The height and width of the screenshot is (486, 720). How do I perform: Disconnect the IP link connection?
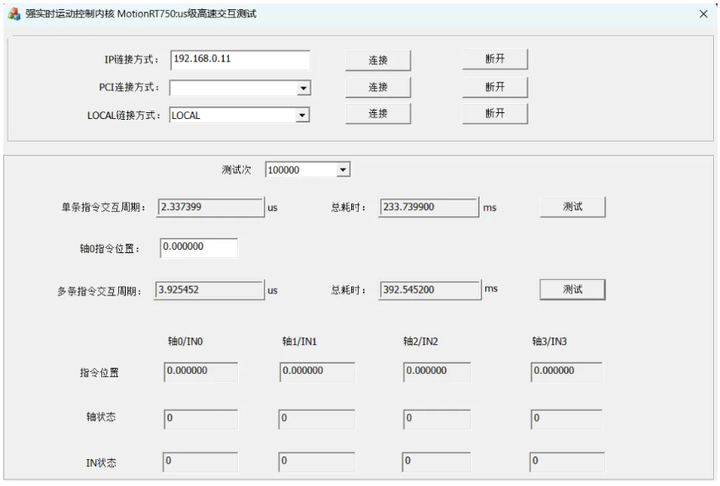pyautogui.click(x=495, y=59)
